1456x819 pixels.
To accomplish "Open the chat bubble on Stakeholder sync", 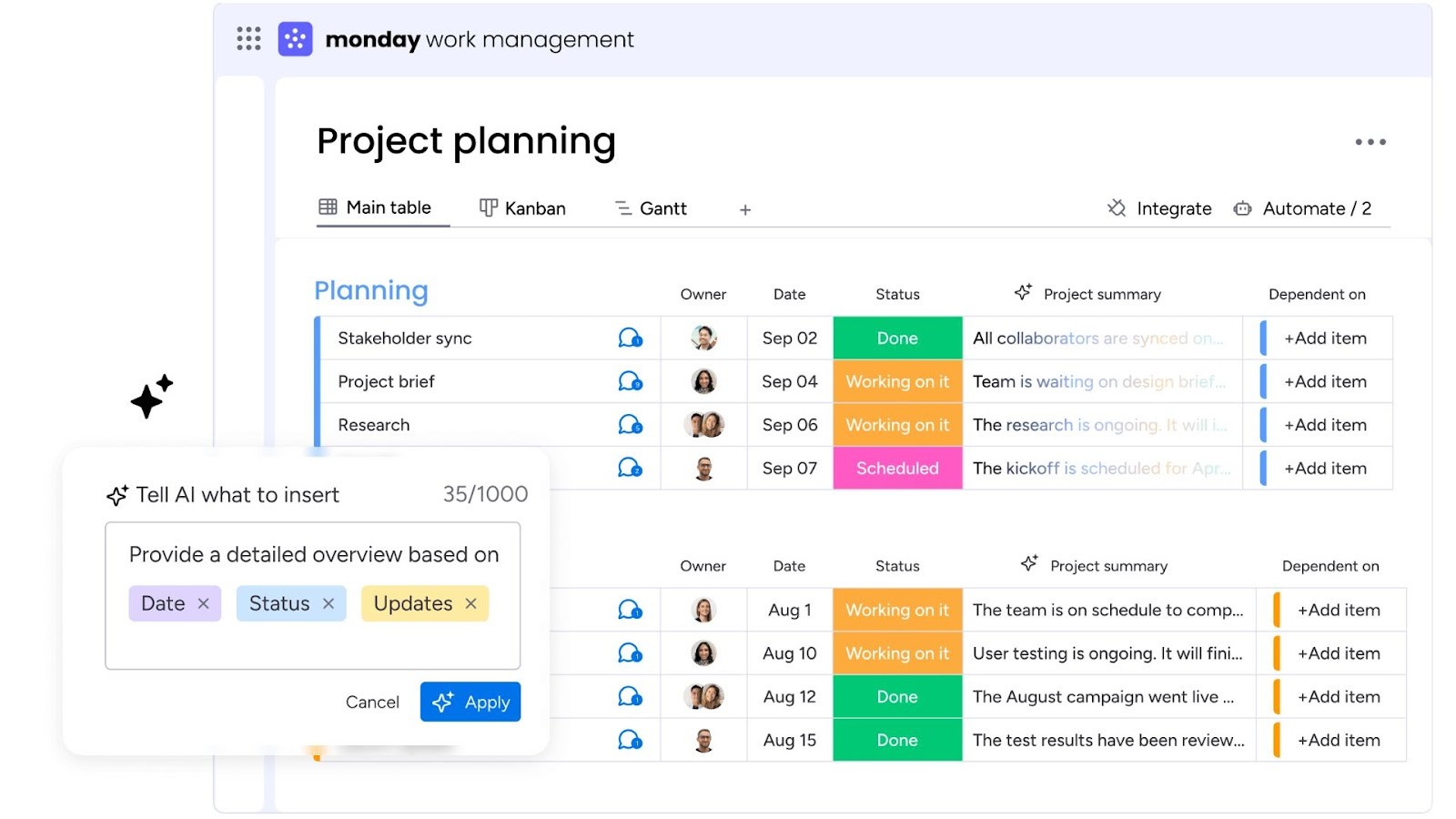I will (628, 338).
